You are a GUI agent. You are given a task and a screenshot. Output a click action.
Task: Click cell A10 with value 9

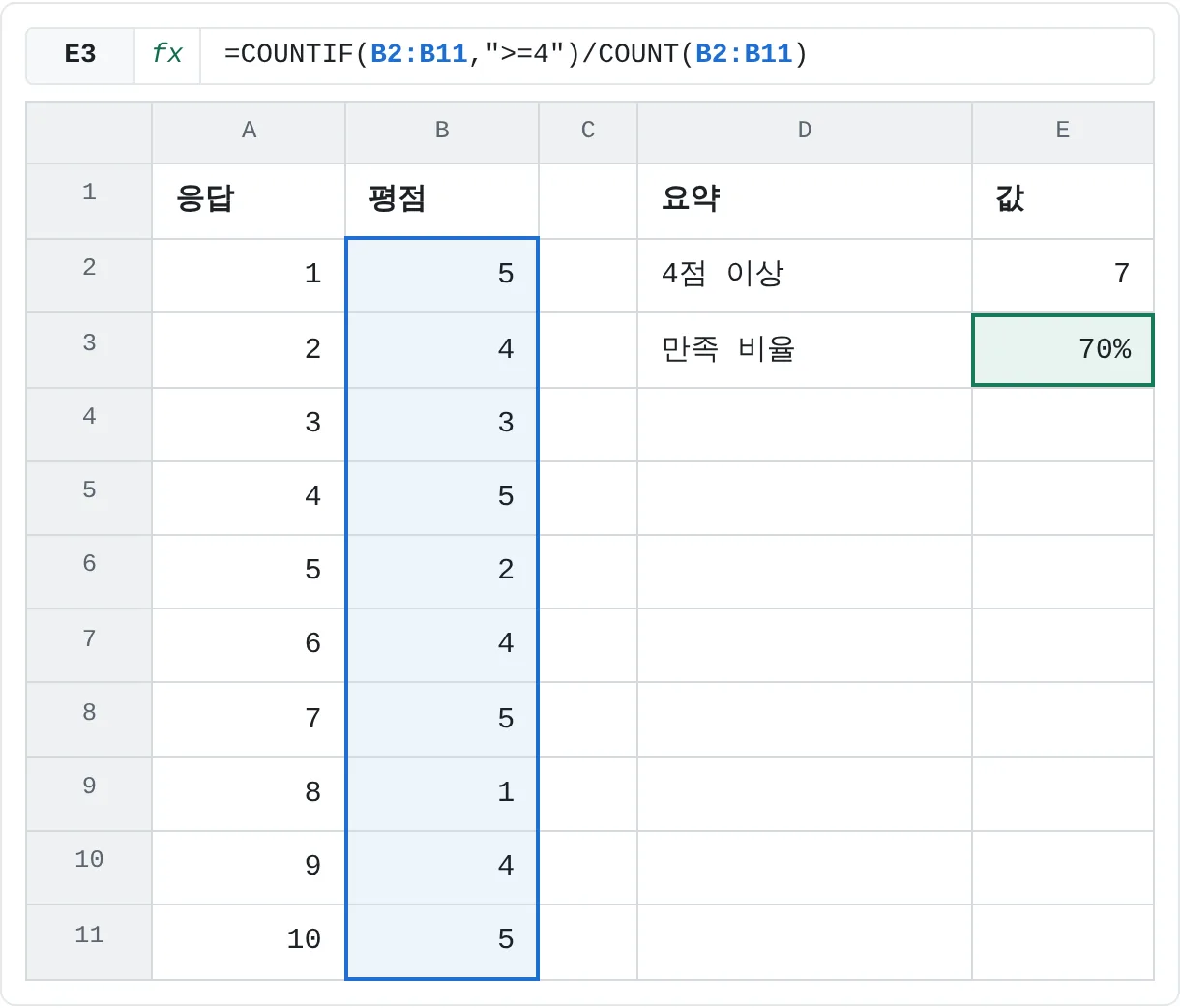coord(249,868)
